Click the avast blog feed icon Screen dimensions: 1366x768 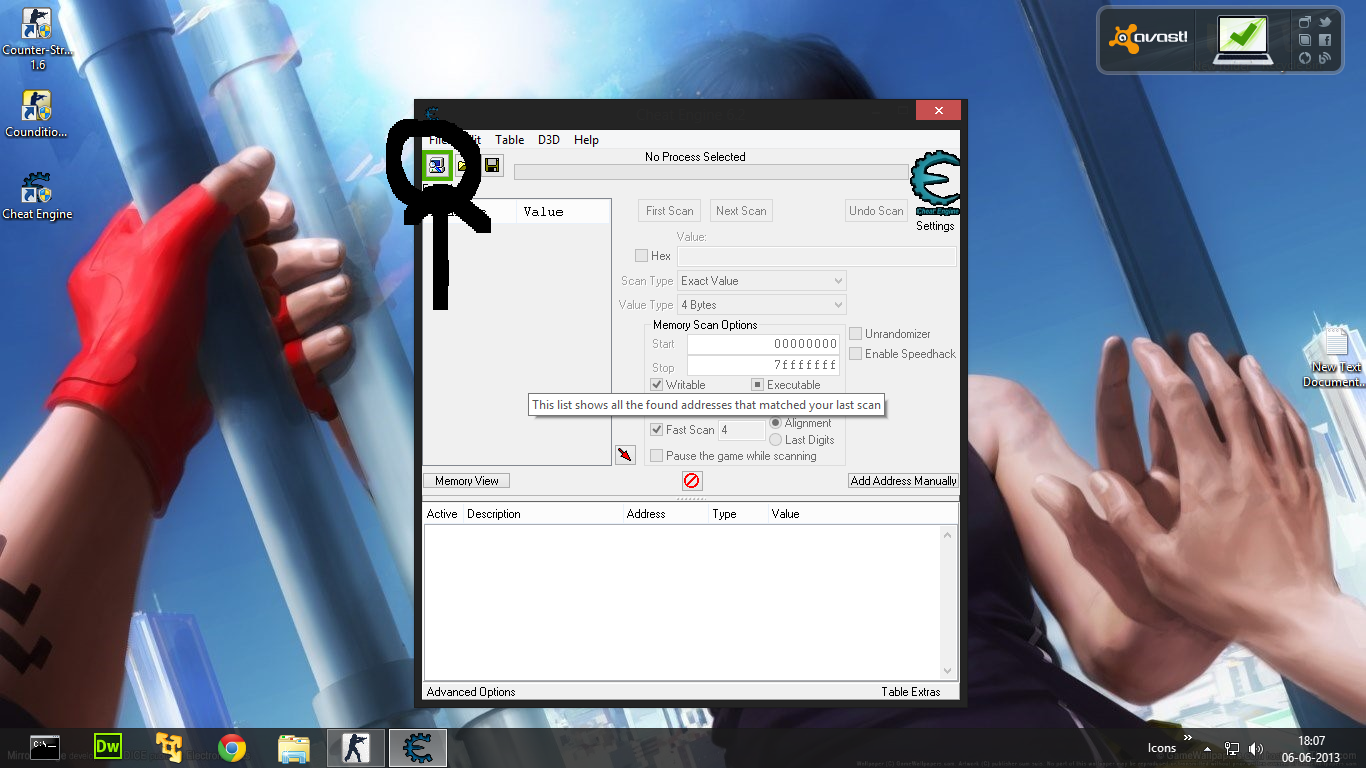click(1325, 58)
